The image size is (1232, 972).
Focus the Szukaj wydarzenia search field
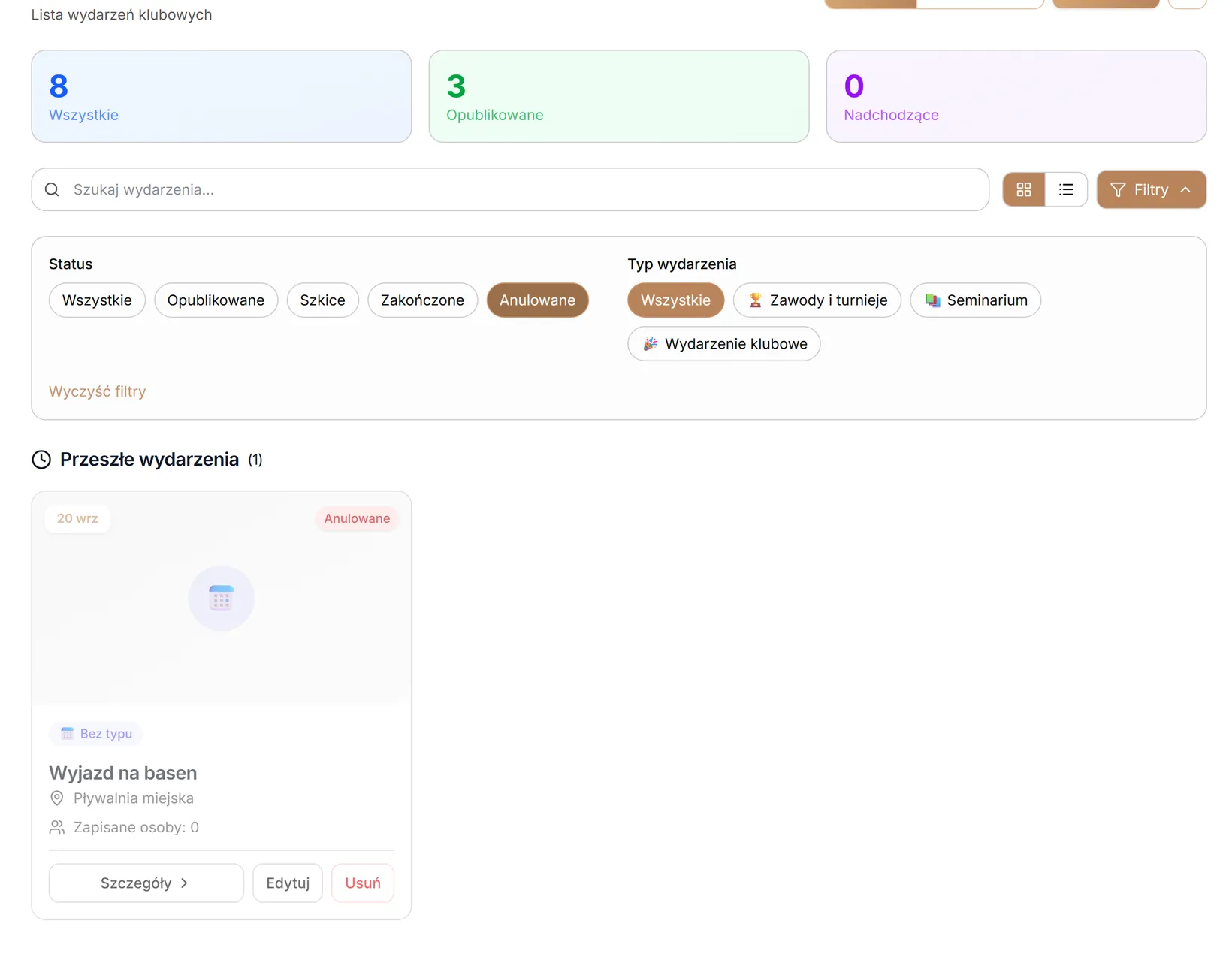(x=510, y=189)
